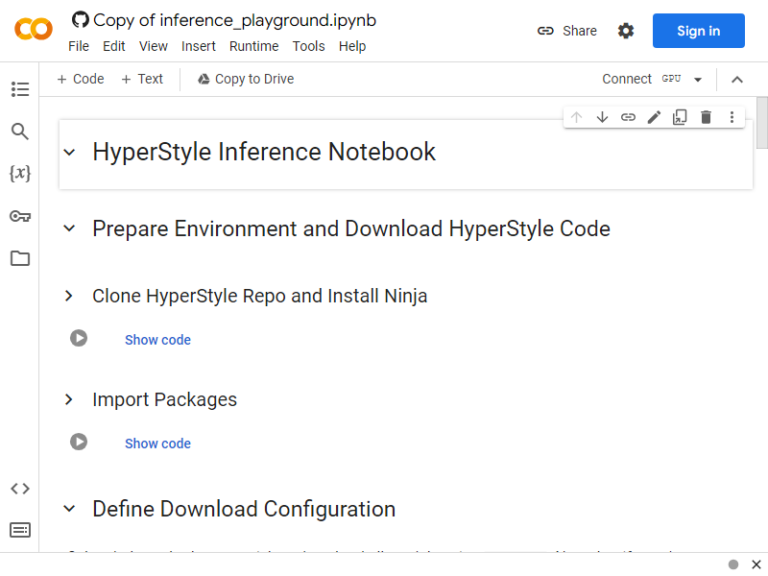The width and height of the screenshot is (768, 576).
Task: Open the Find and replace sidebar
Action: [20, 131]
